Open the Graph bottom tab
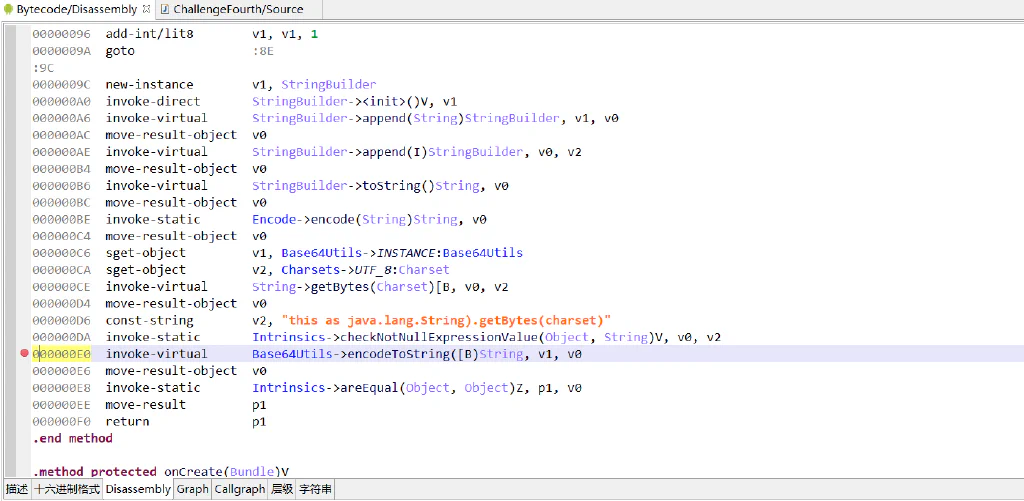This screenshot has height=501, width=1024. [x=193, y=489]
